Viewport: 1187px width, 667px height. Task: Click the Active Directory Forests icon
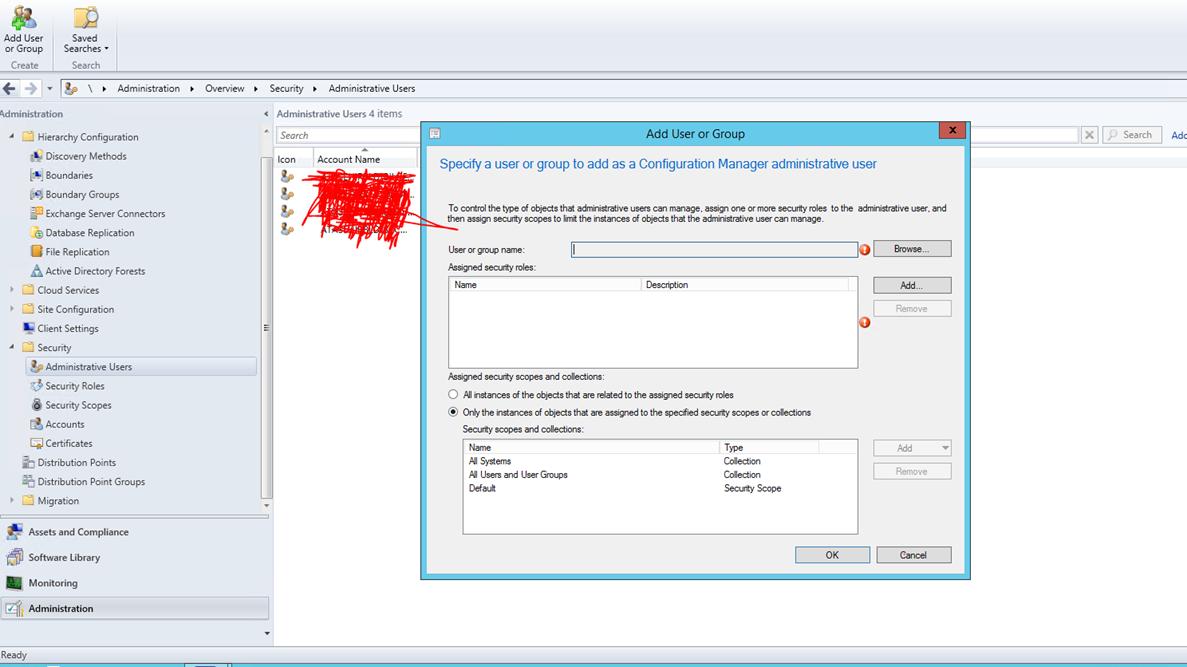[36, 271]
